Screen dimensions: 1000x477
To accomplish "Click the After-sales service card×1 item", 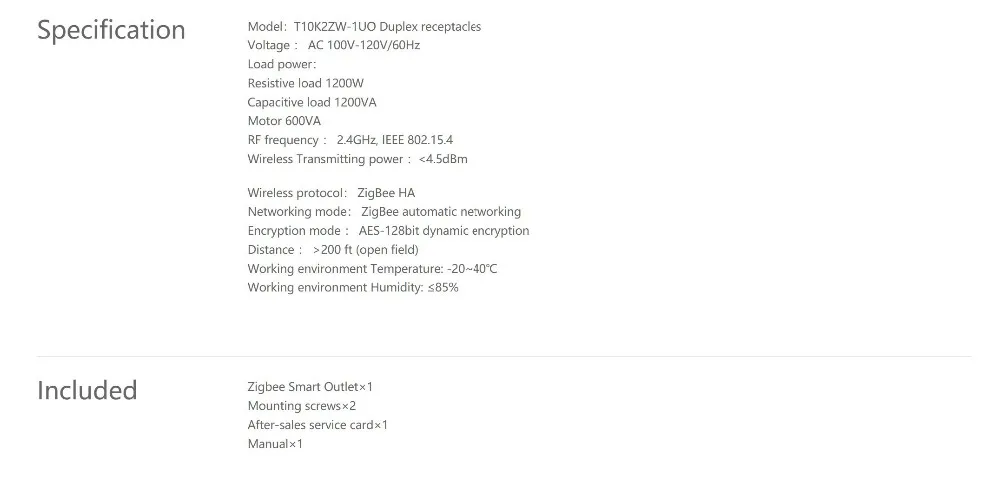I will click(x=318, y=425).
